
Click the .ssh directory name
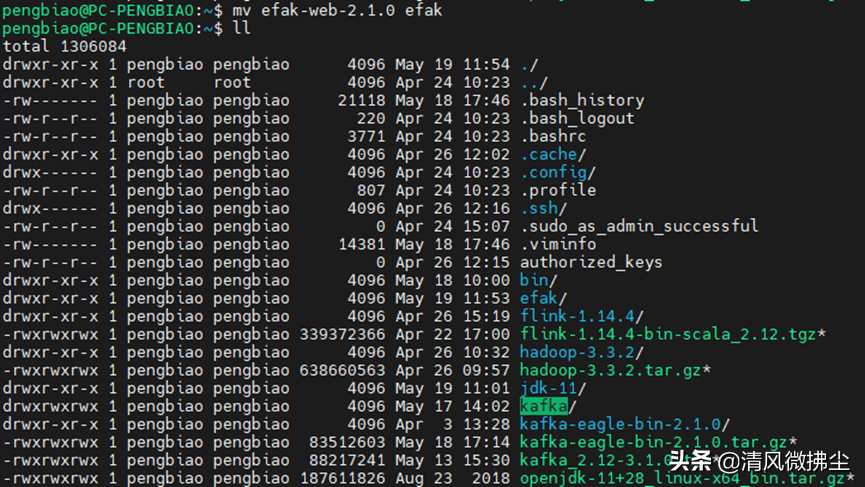pos(540,208)
